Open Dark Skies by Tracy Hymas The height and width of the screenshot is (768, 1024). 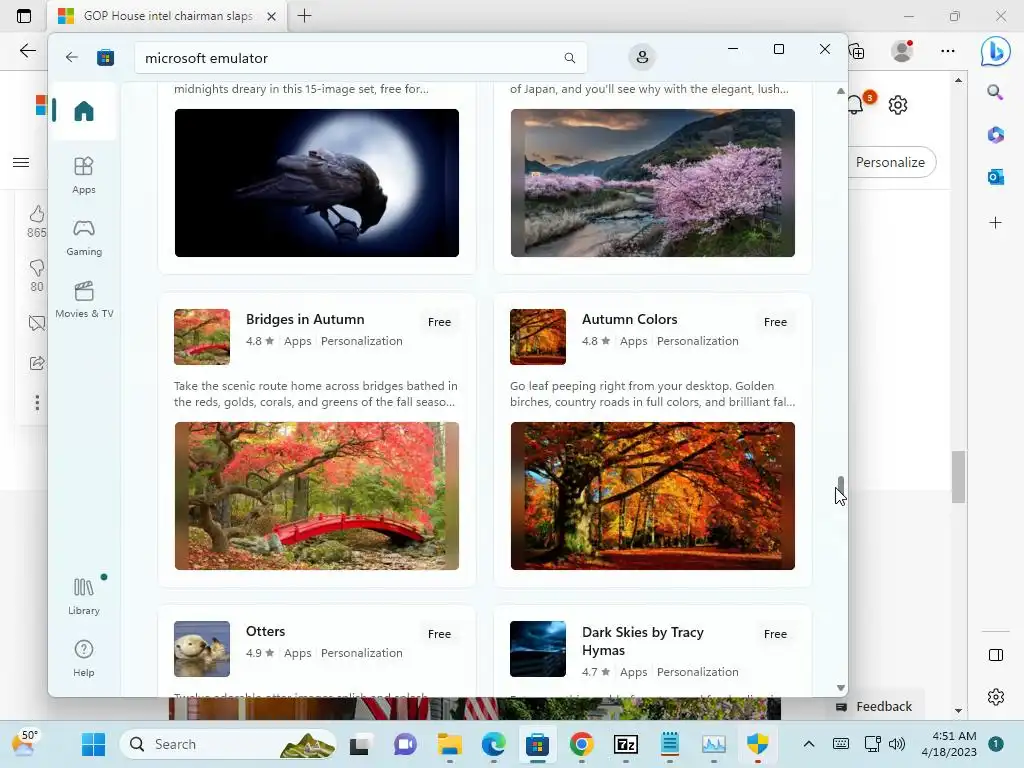tap(643, 641)
